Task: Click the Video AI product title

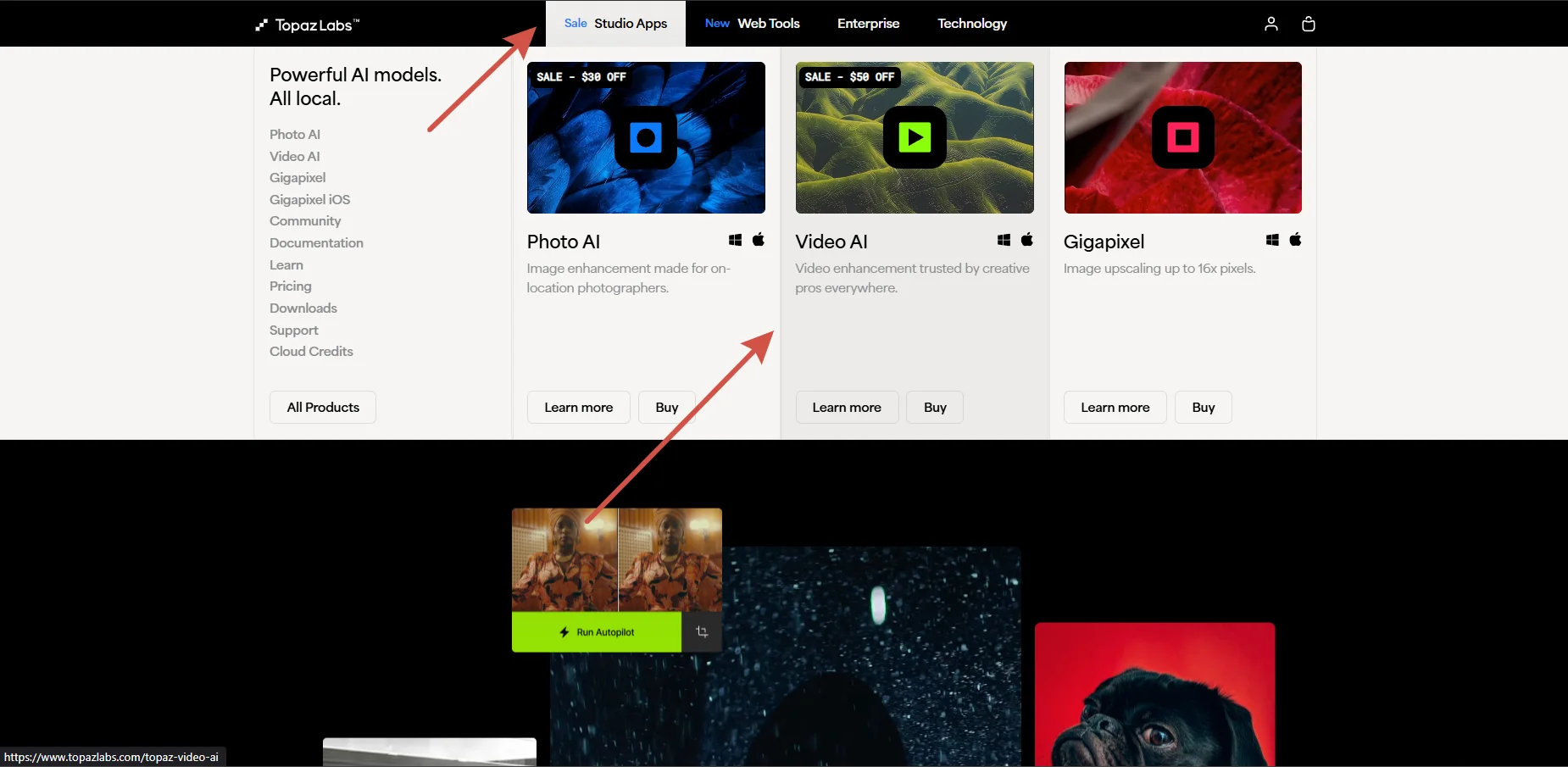Action: (x=831, y=242)
